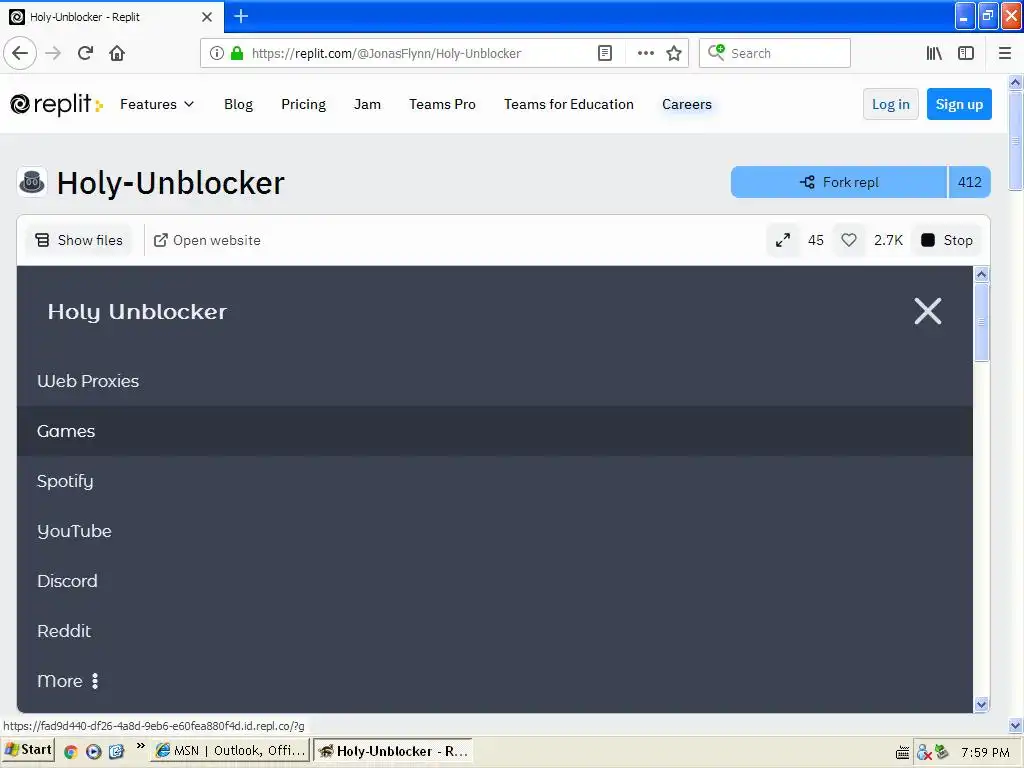This screenshot has height=768, width=1024.
Task: Go back to the previous page
Action: (x=20, y=53)
